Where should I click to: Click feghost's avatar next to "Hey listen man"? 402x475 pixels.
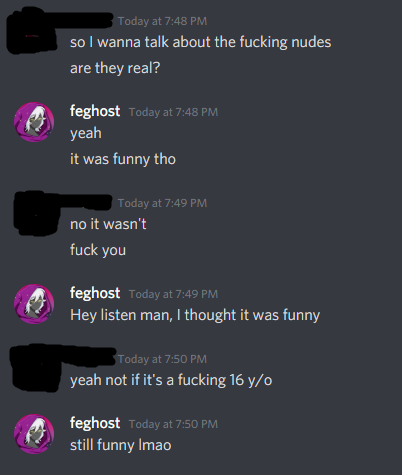tap(34, 304)
